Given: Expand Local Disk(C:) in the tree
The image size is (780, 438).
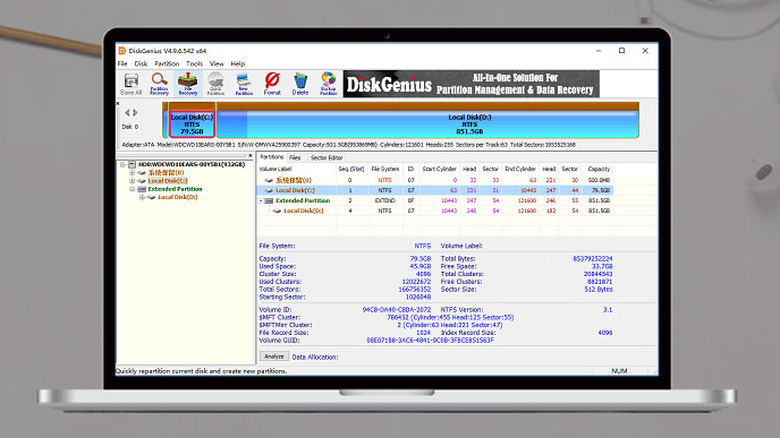Looking at the screenshot, I should 132,181.
